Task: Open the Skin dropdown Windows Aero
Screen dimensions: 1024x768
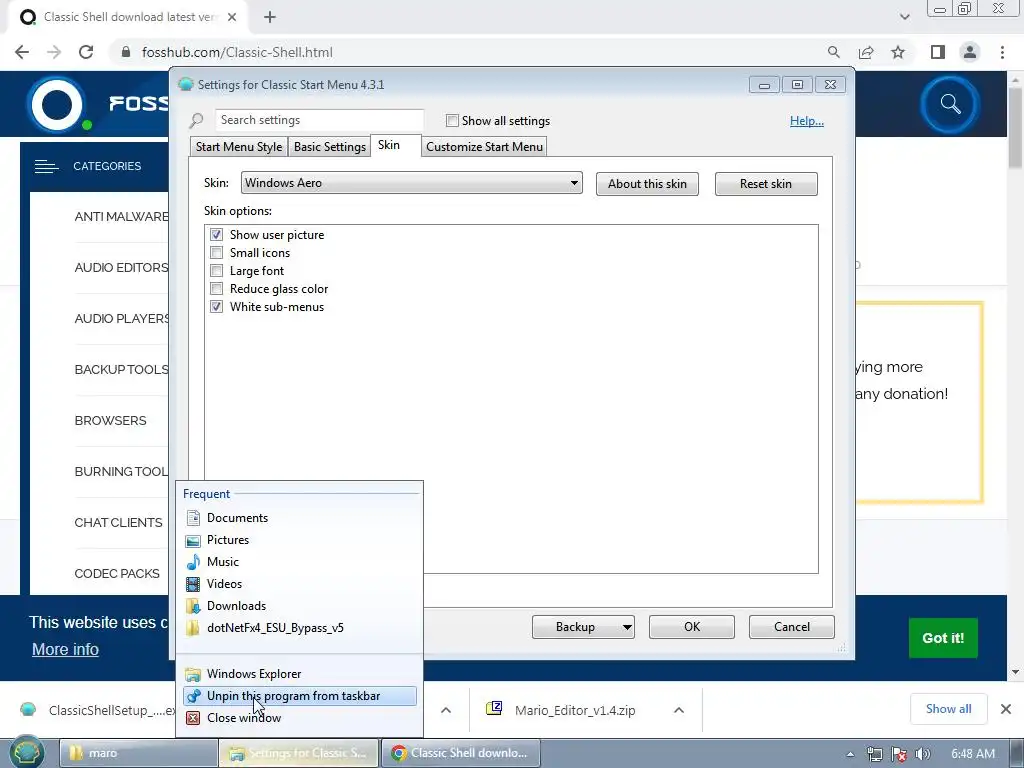Action: [411, 183]
